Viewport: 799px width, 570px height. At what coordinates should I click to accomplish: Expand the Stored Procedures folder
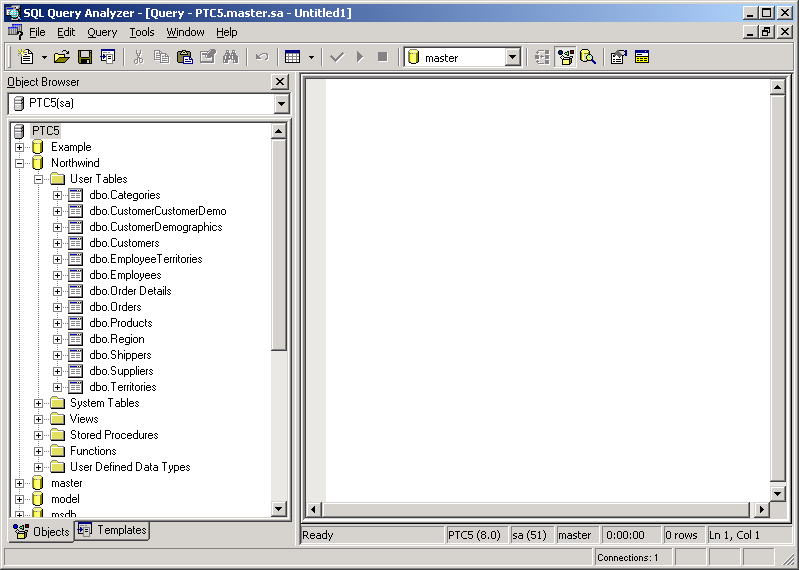coord(39,435)
